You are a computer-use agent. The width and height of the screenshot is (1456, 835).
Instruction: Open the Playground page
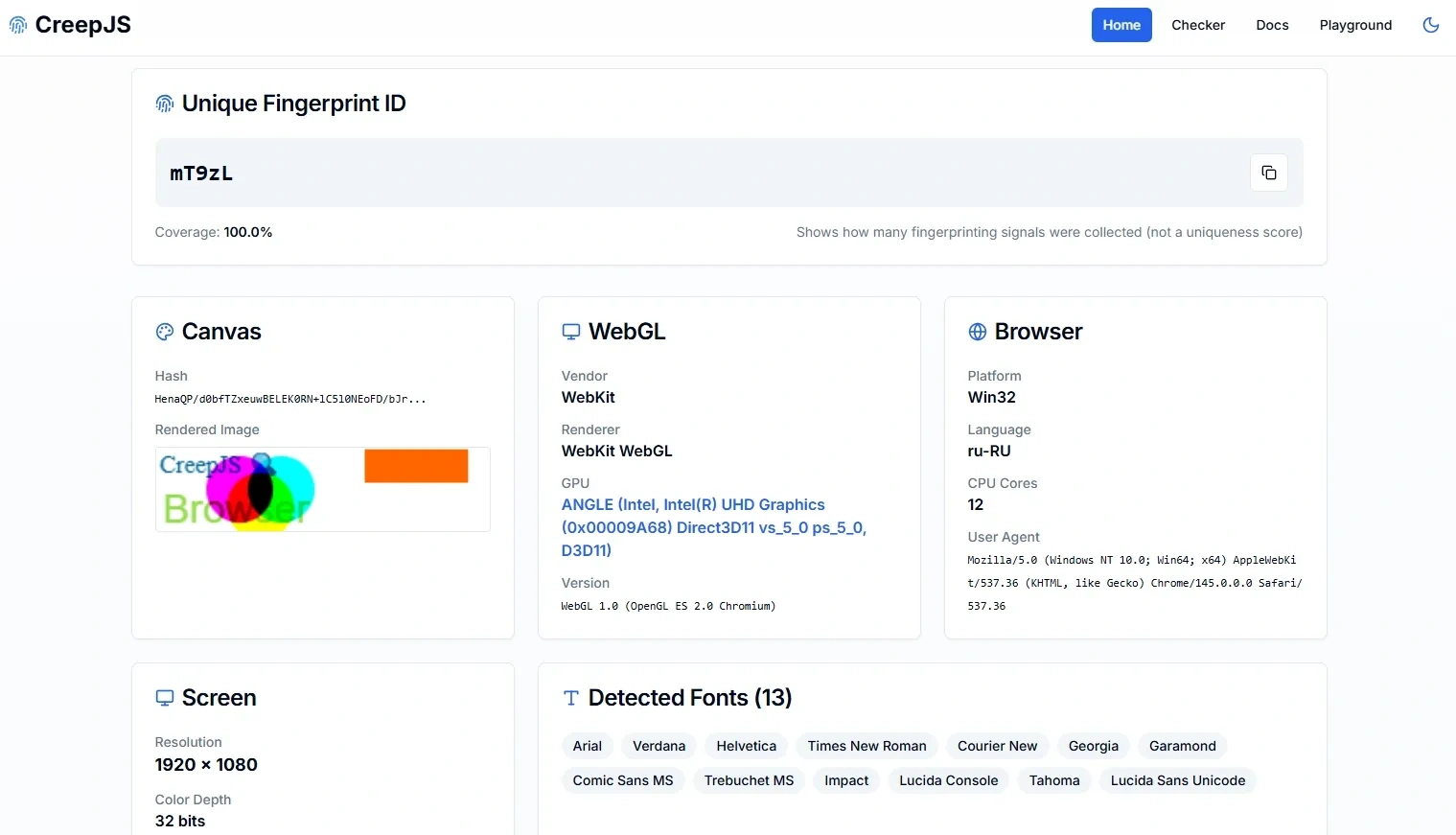1355,25
